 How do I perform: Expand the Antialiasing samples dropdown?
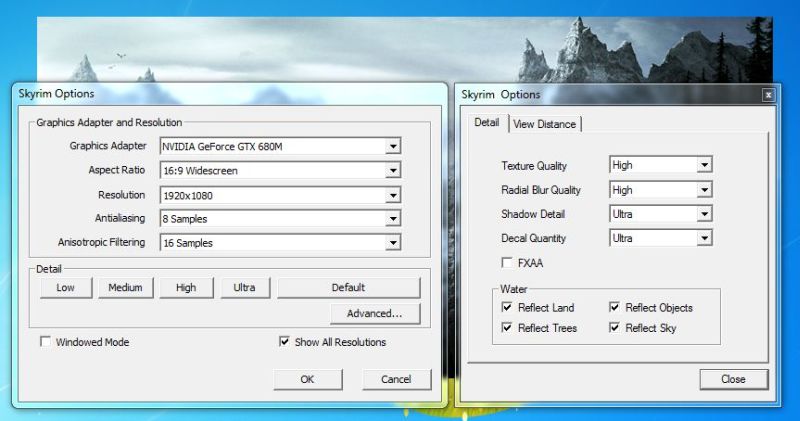click(x=394, y=219)
